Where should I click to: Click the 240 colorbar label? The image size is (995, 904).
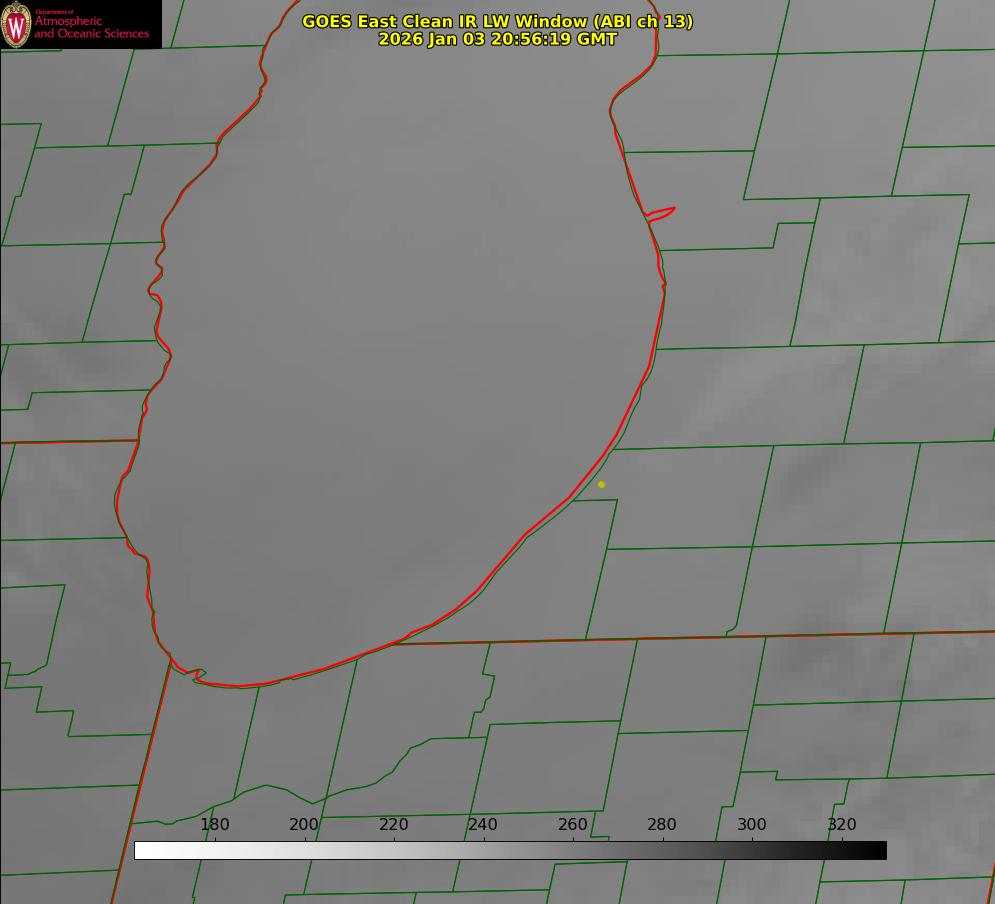(483, 824)
